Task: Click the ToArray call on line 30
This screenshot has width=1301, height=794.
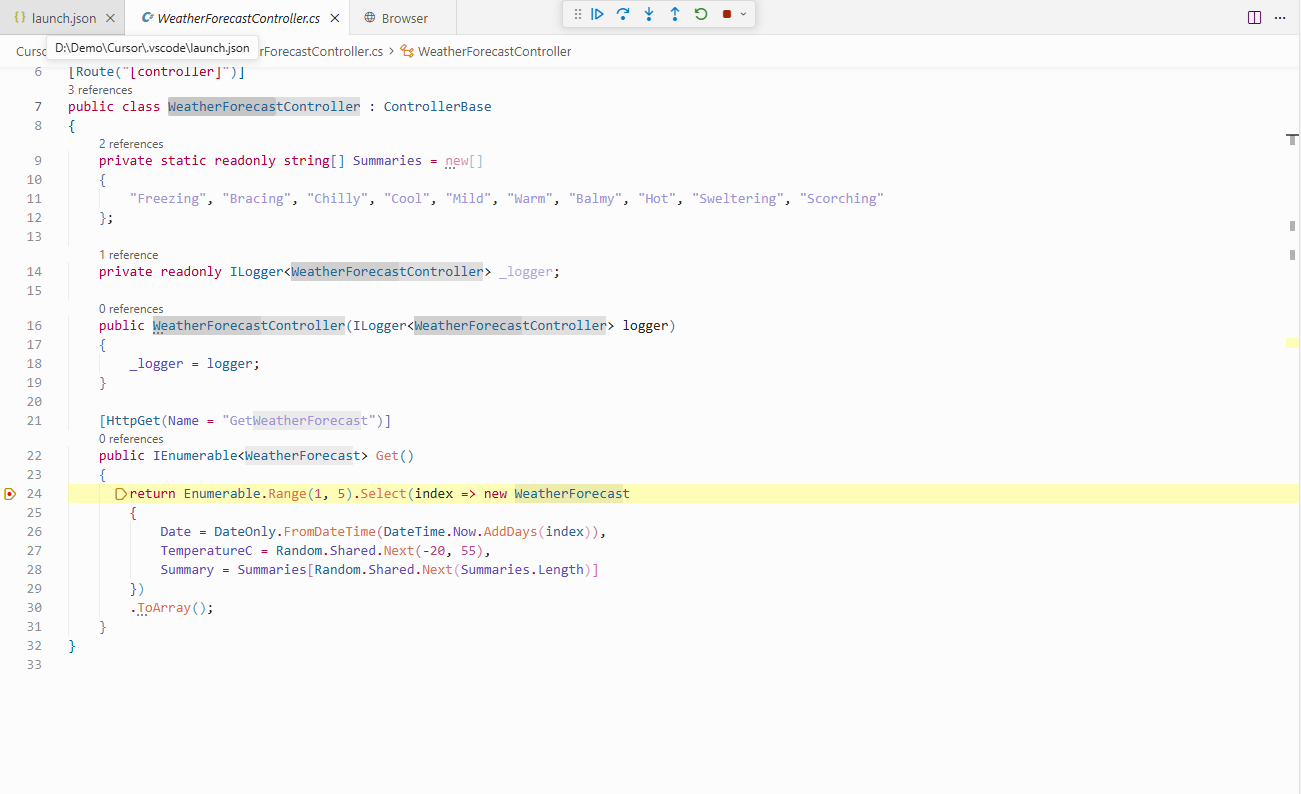Action: tap(164, 608)
